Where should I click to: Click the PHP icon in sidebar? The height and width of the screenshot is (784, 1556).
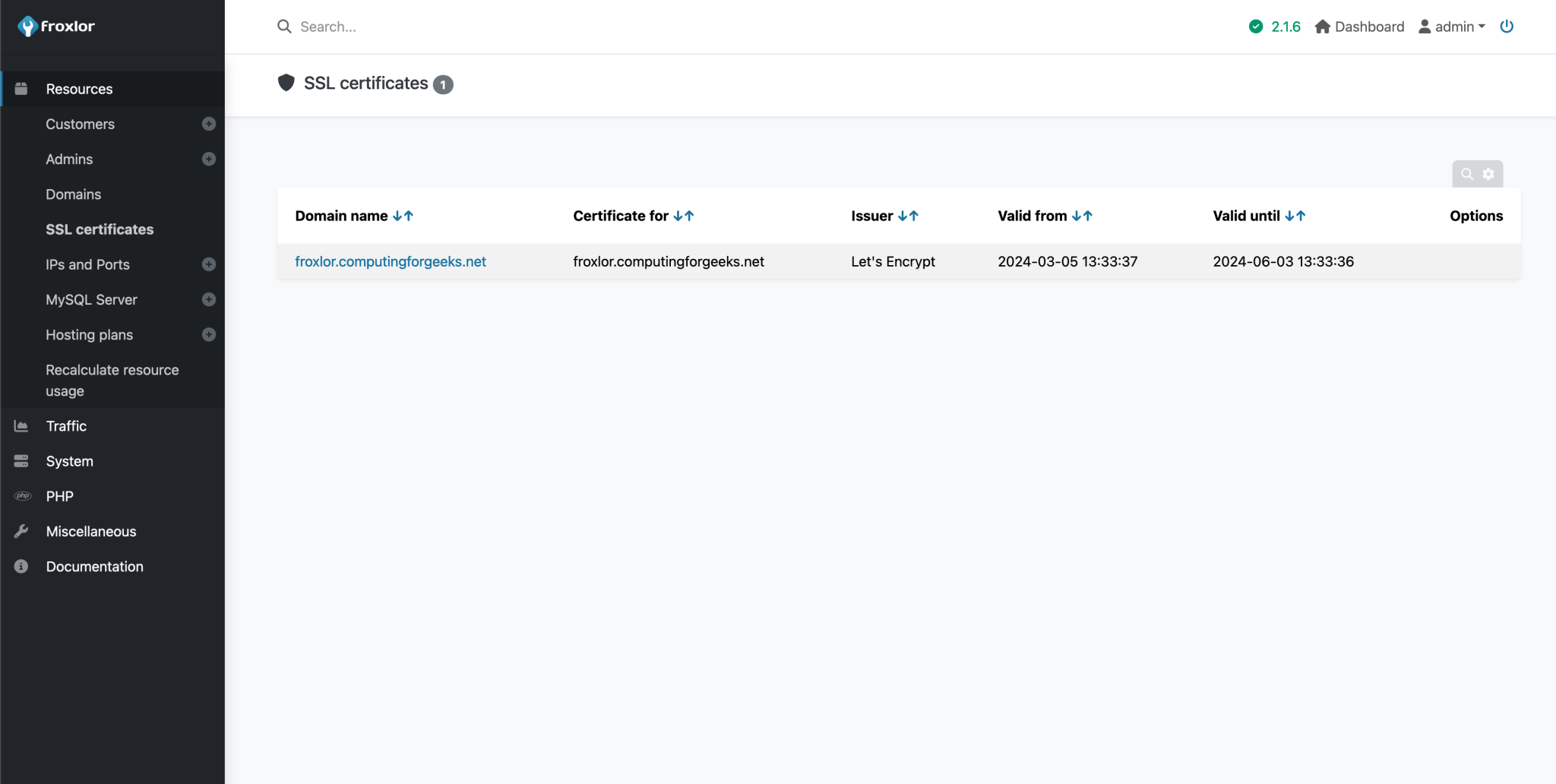point(21,495)
